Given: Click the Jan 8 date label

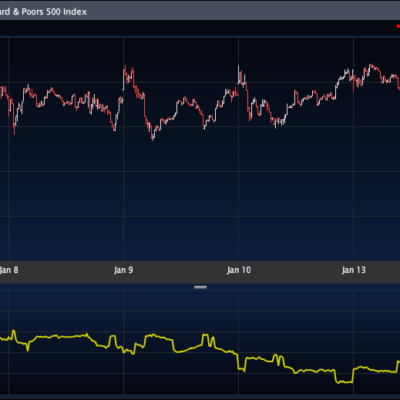Looking at the screenshot, I should coord(9,270).
